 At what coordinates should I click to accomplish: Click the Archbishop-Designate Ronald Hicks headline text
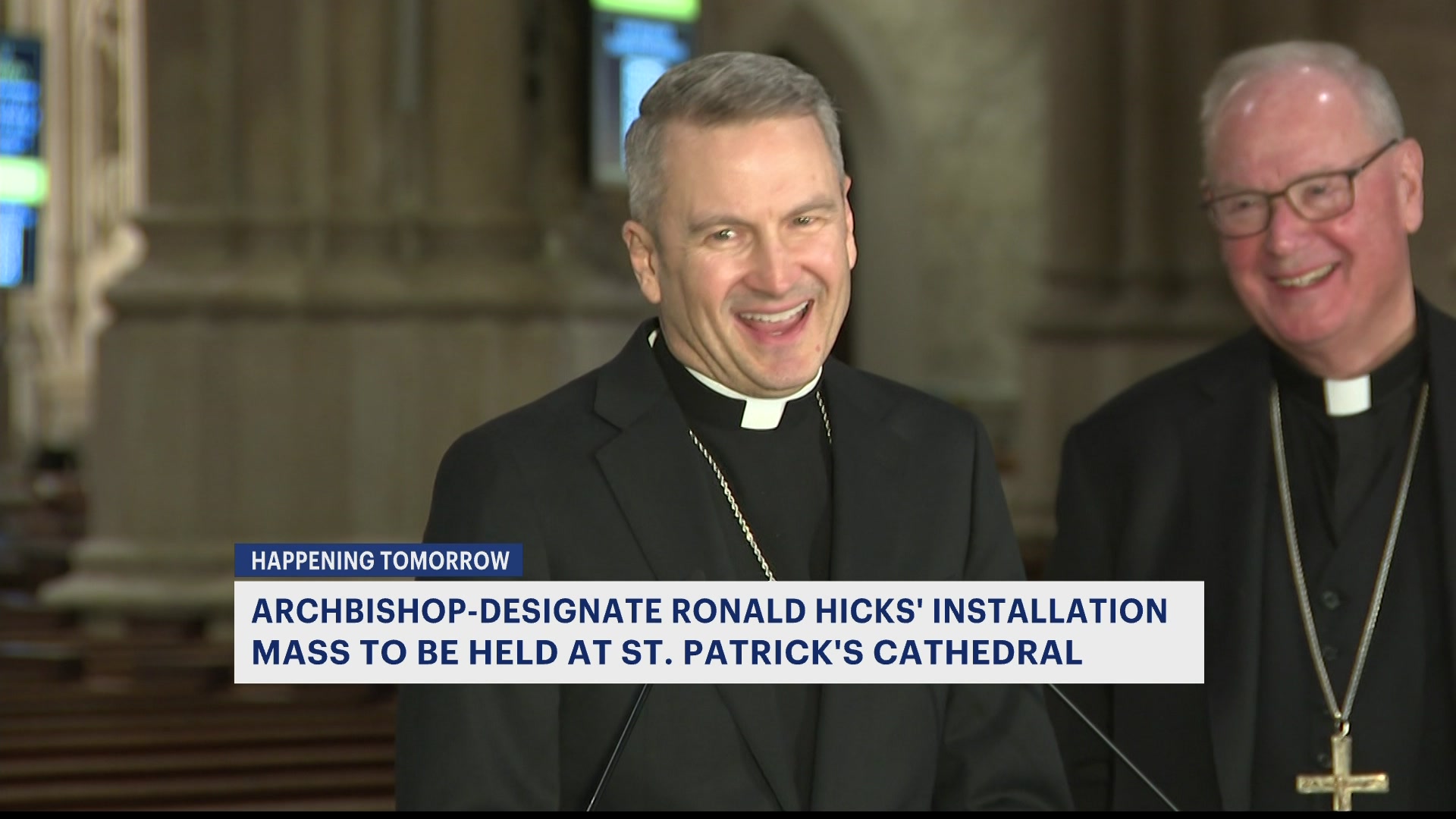click(708, 611)
